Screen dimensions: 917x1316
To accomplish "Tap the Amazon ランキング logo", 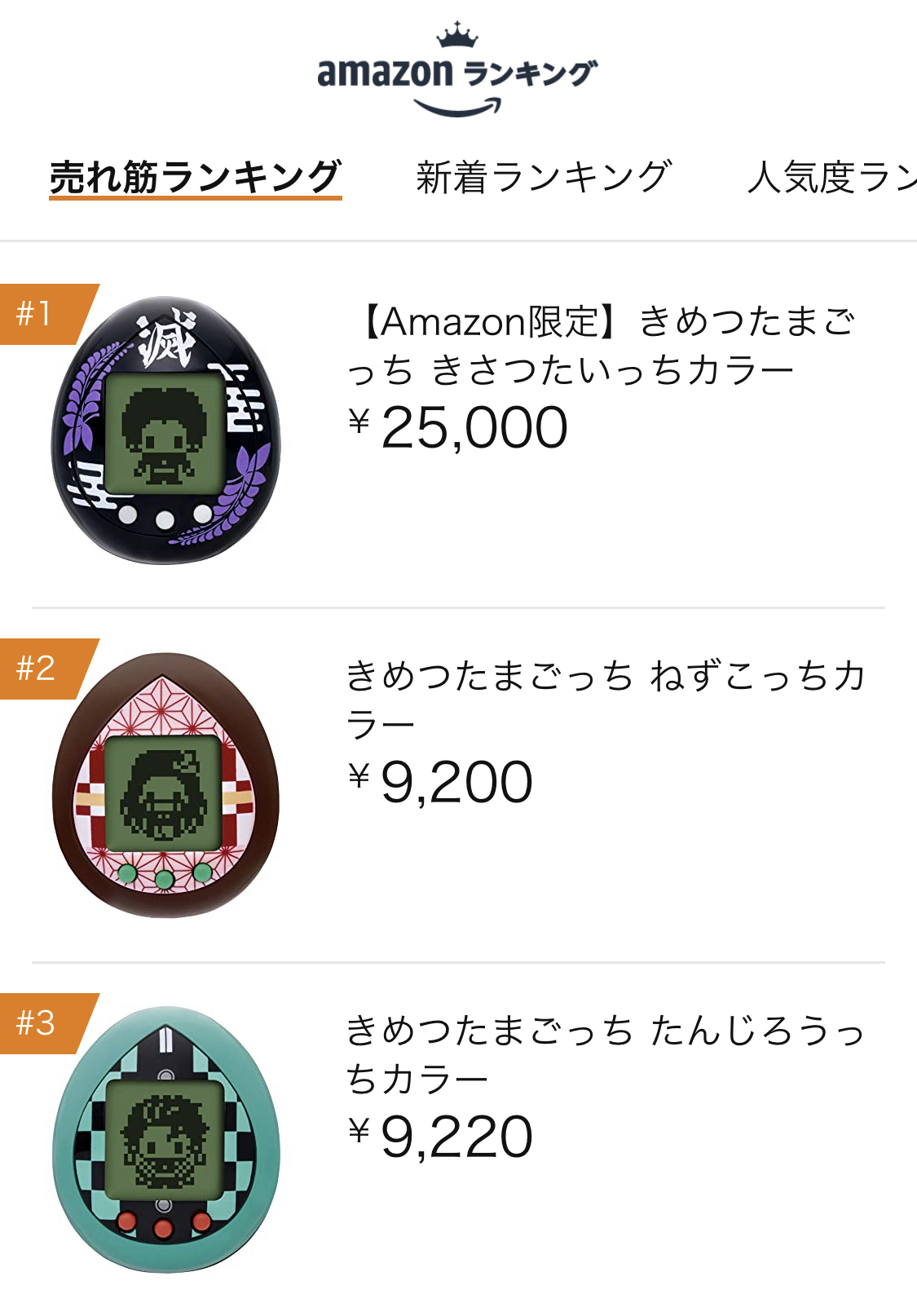I will [x=457, y=70].
